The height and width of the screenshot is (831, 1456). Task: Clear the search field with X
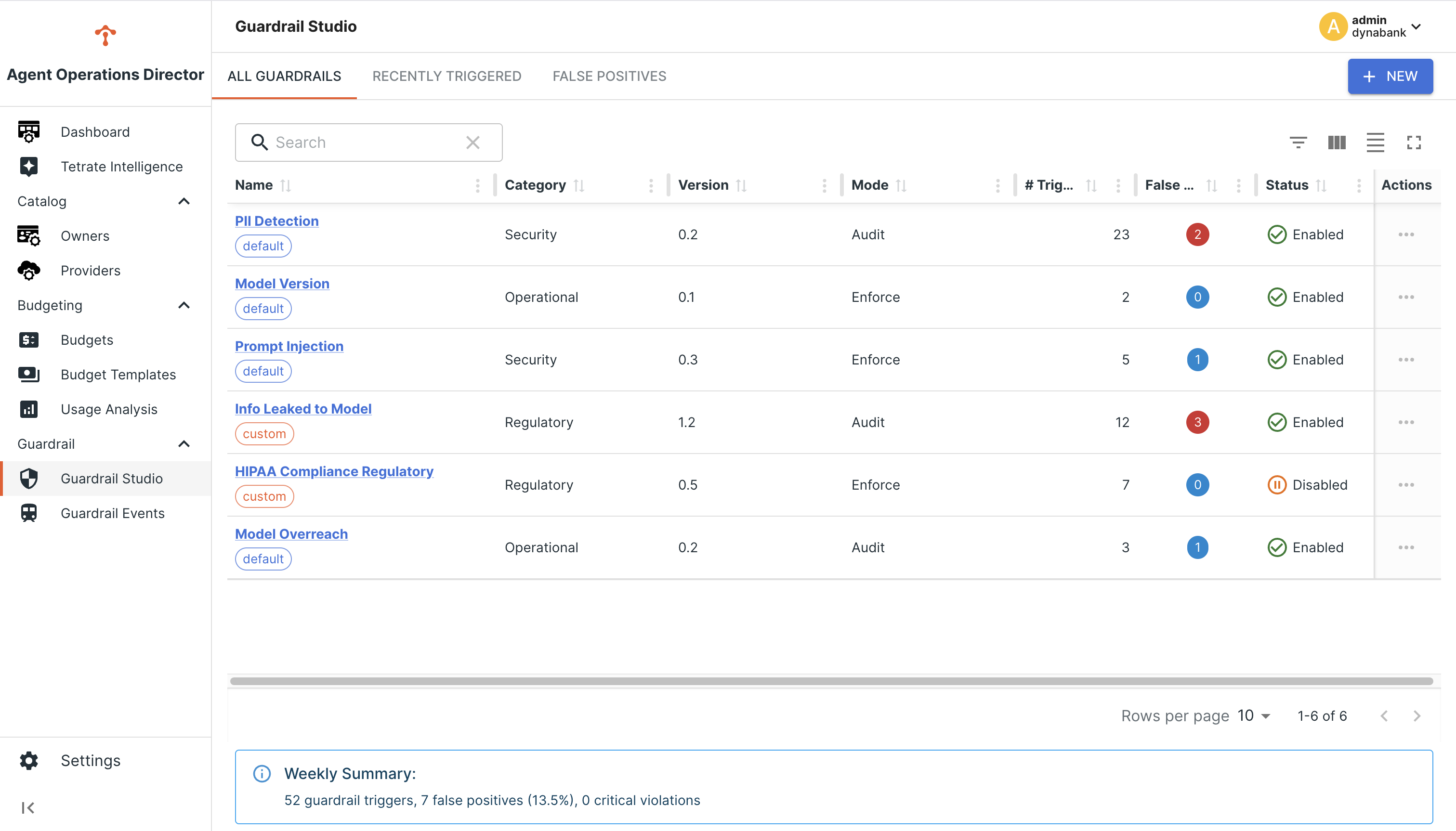tap(473, 142)
